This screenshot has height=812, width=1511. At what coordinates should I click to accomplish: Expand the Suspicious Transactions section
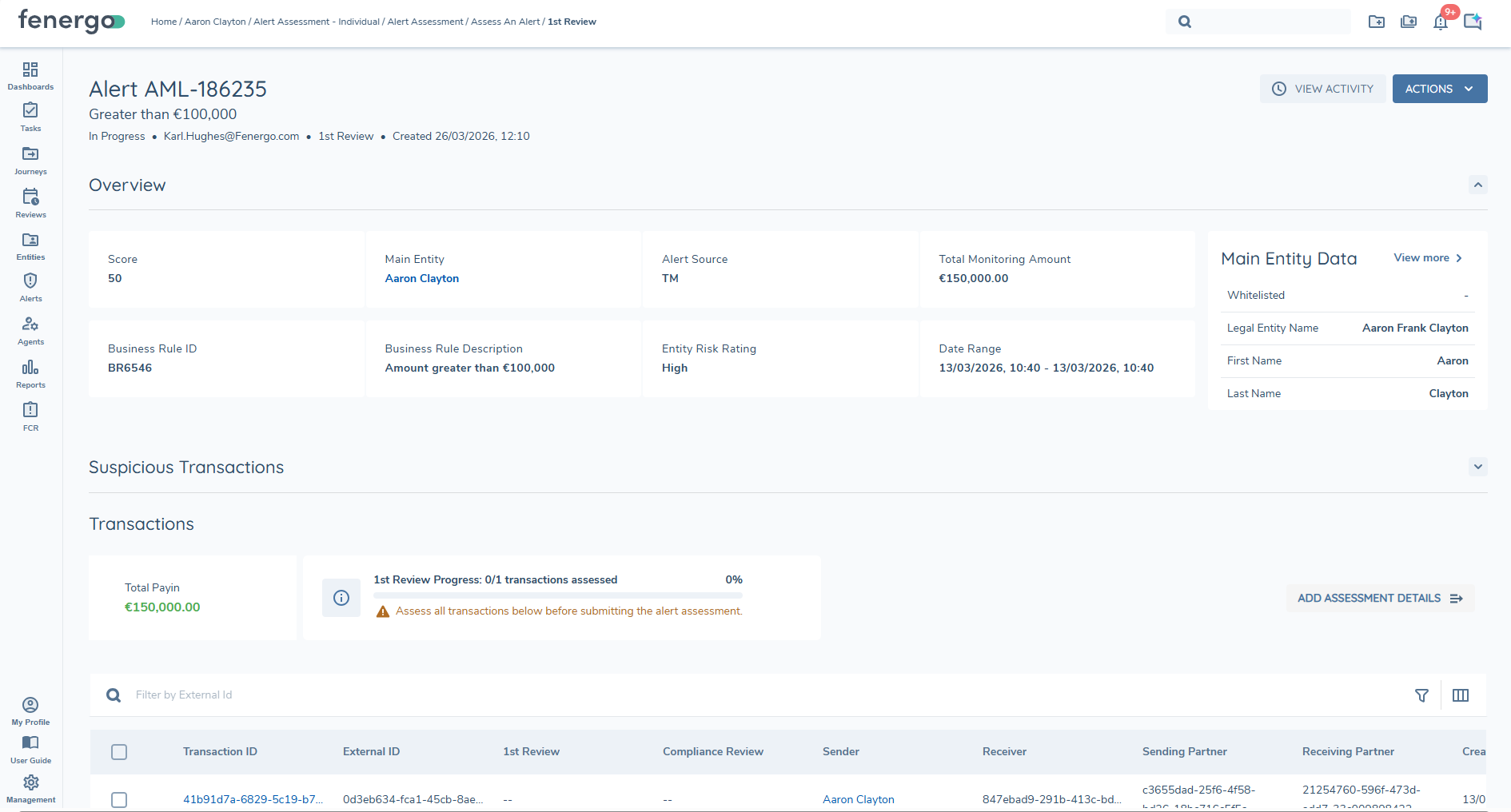(x=1477, y=467)
